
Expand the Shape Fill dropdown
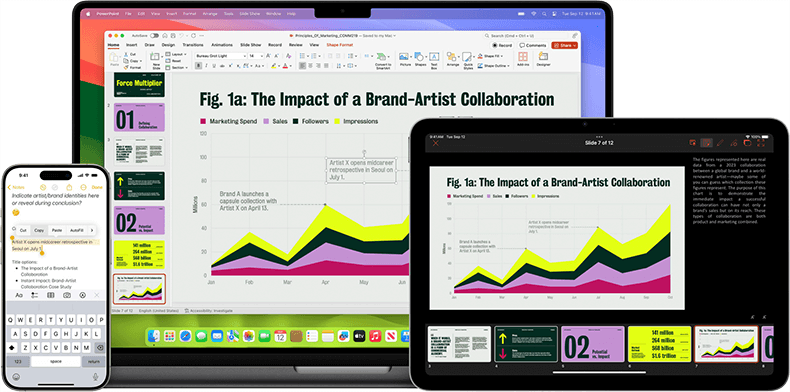493,56
